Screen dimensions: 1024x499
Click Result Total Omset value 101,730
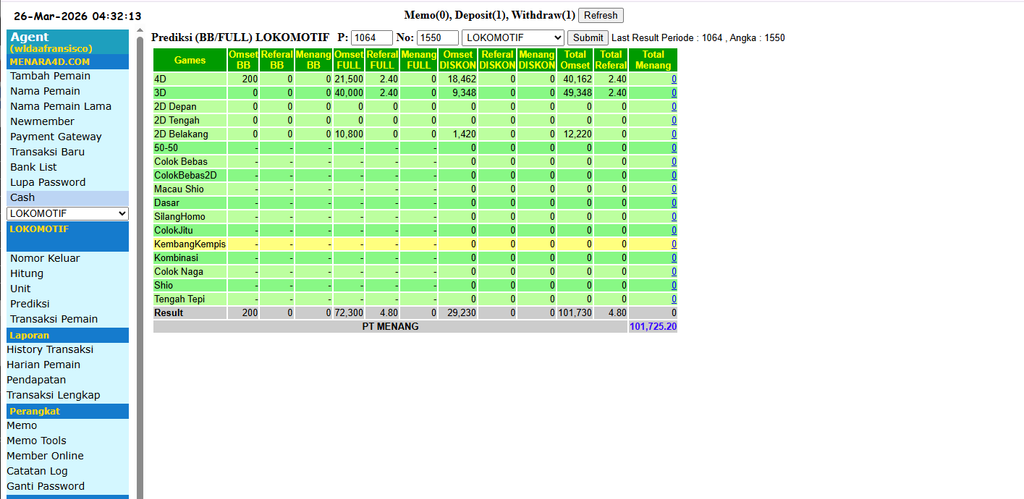click(575, 313)
